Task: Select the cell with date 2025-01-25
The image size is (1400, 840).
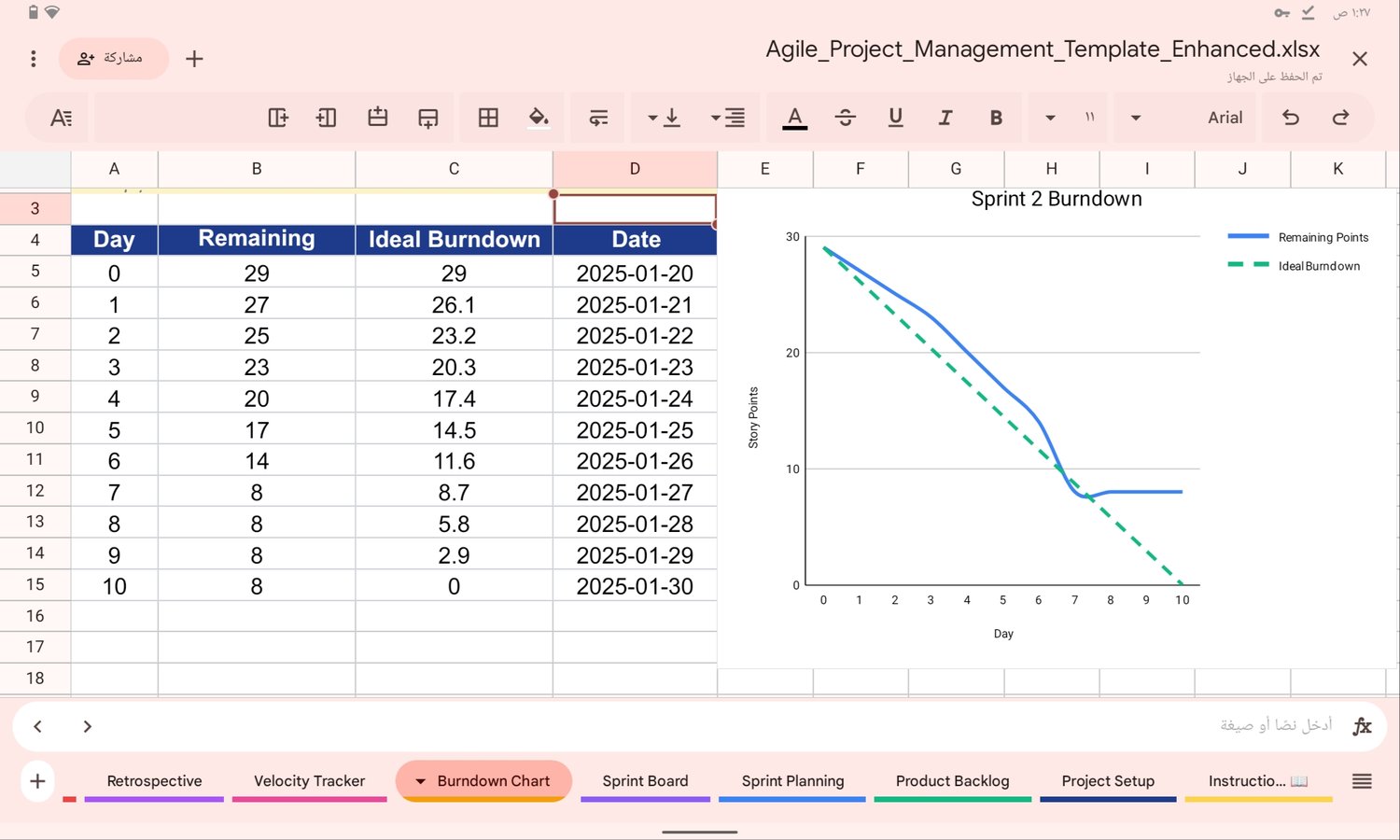Action: 635,430
